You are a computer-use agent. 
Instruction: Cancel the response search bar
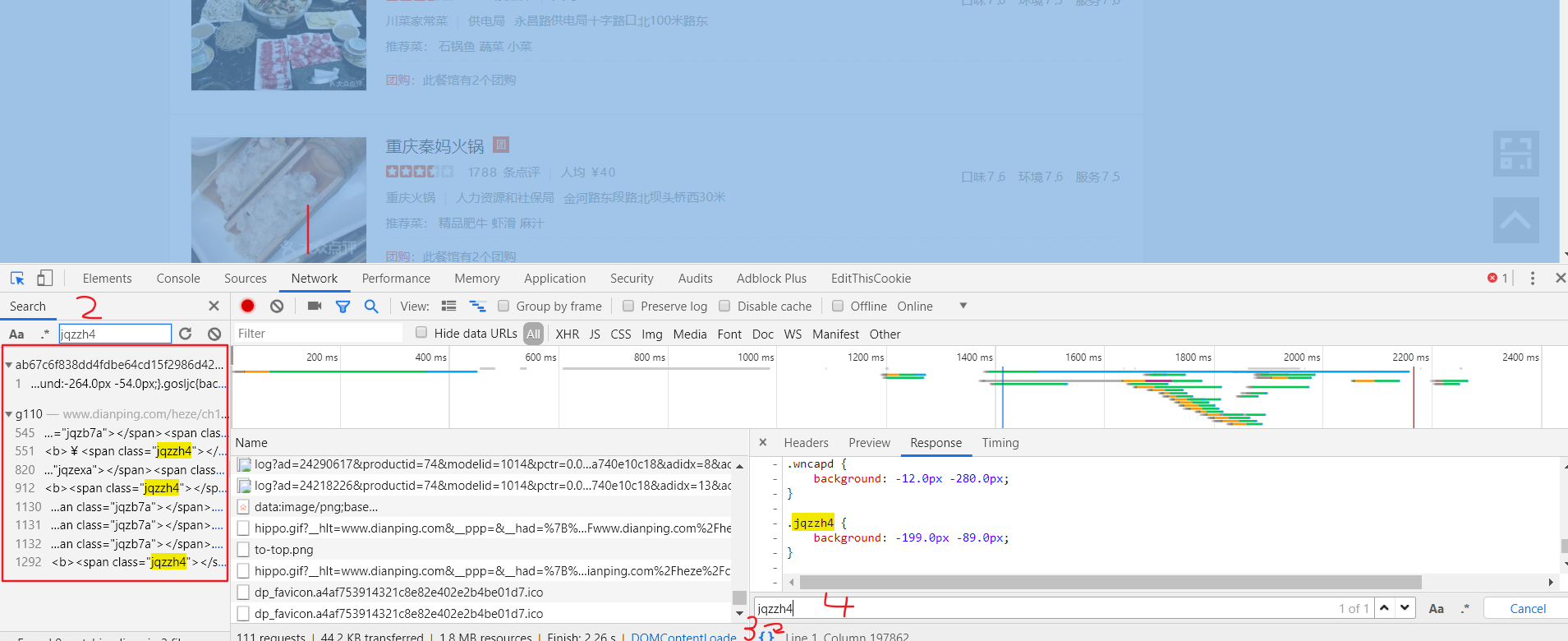1528,609
